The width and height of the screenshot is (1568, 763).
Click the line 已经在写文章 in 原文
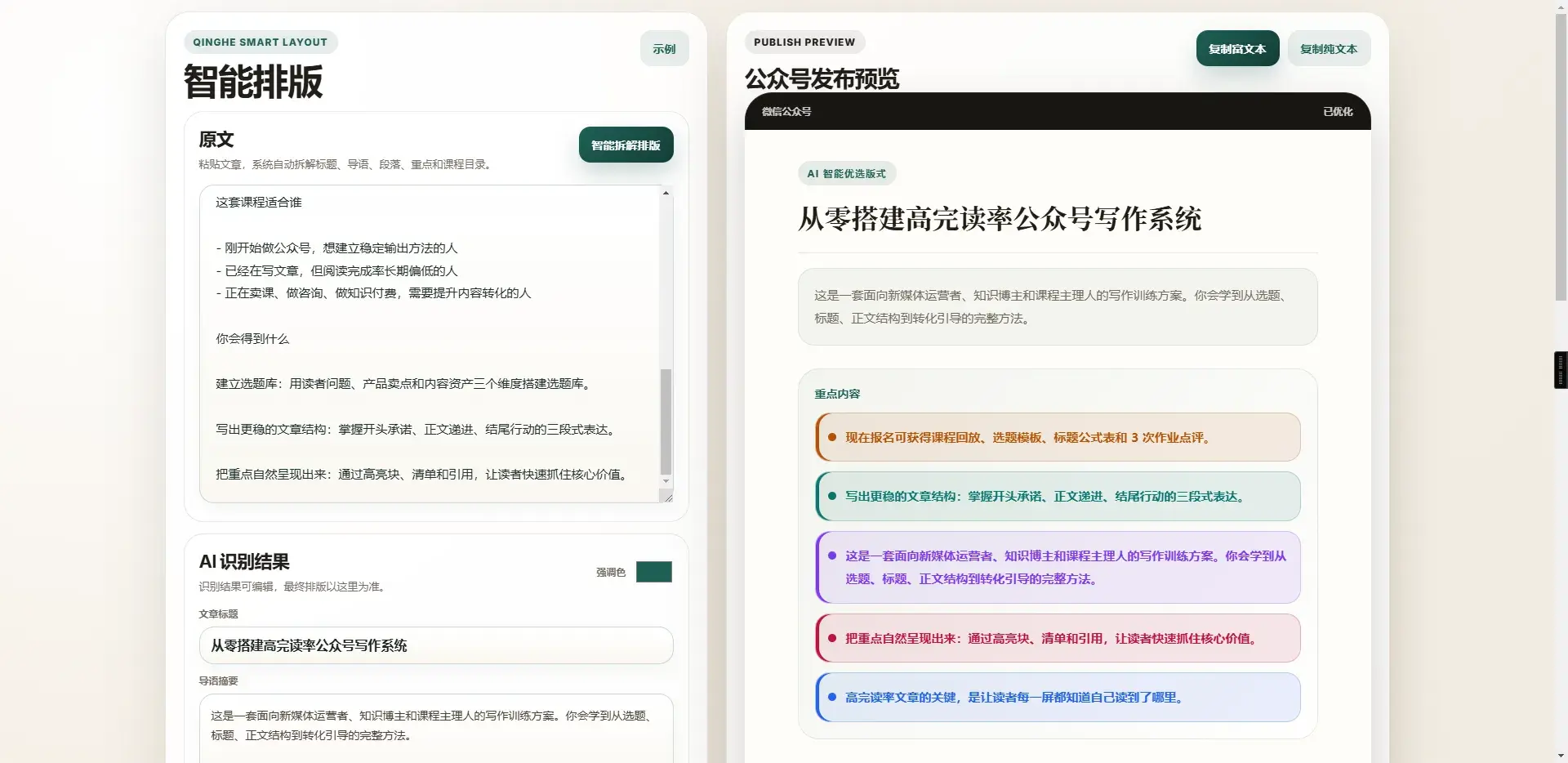tap(336, 271)
